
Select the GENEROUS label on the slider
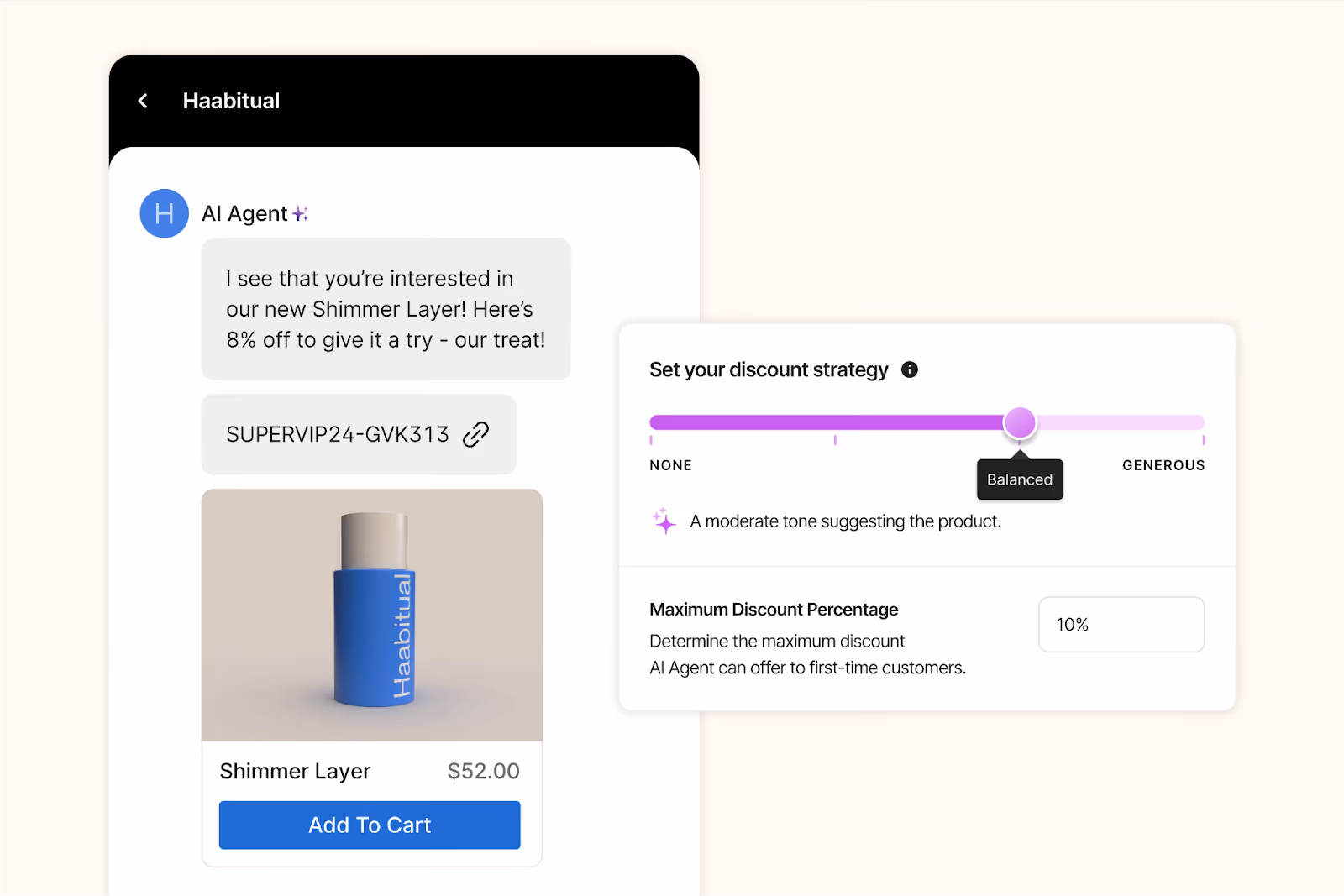(1163, 464)
